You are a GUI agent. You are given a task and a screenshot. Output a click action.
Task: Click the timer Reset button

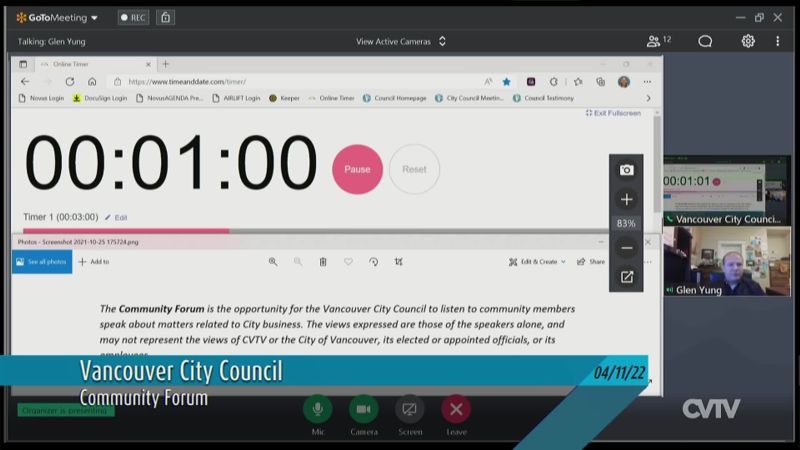point(414,169)
